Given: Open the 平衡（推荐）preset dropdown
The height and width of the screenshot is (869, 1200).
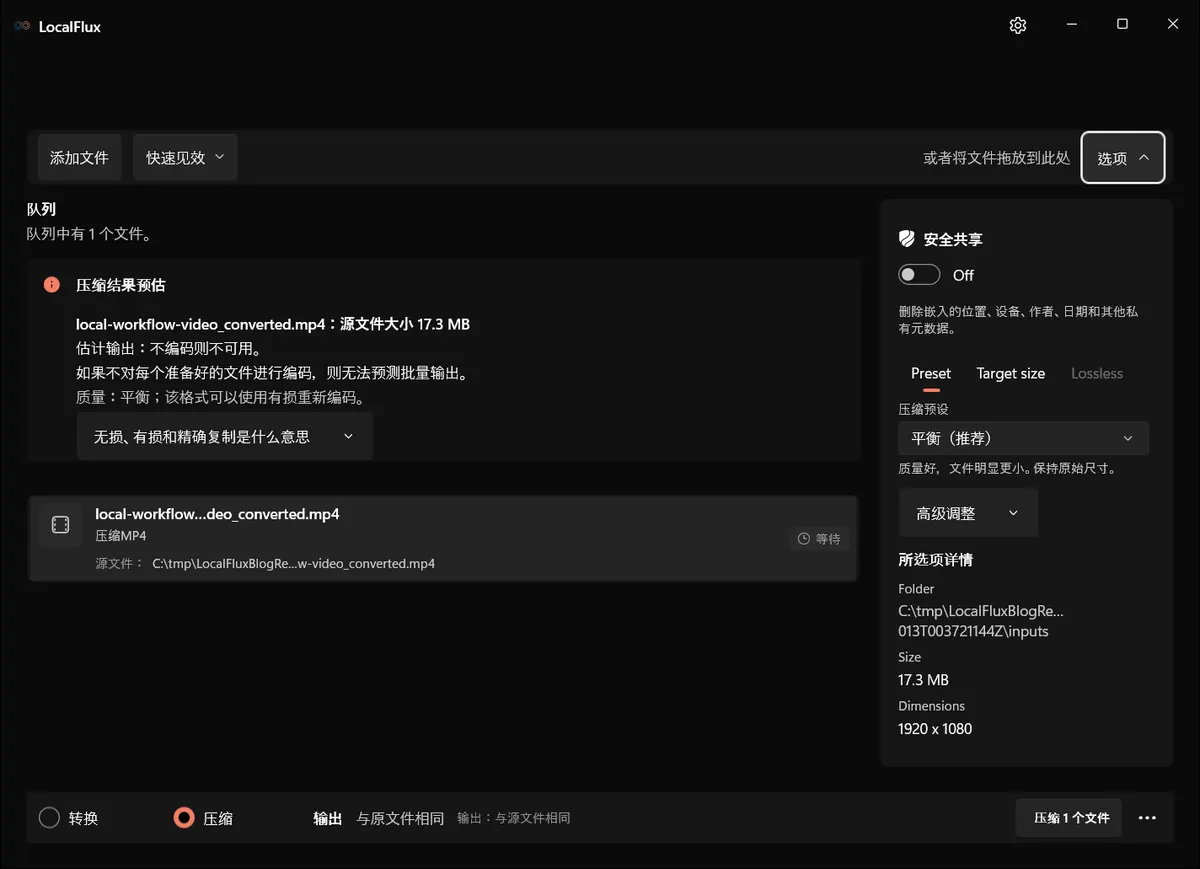Looking at the screenshot, I should (x=1023, y=438).
